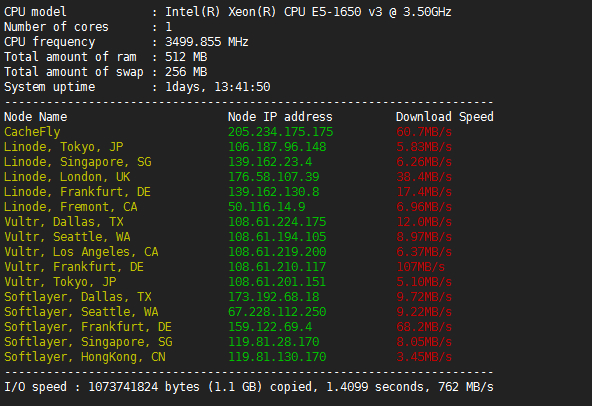Image resolution: width=592 pixels, height=406 pixels.
Task: Select Softlayer, Seattle, WA node name
Action: point(81,312)
